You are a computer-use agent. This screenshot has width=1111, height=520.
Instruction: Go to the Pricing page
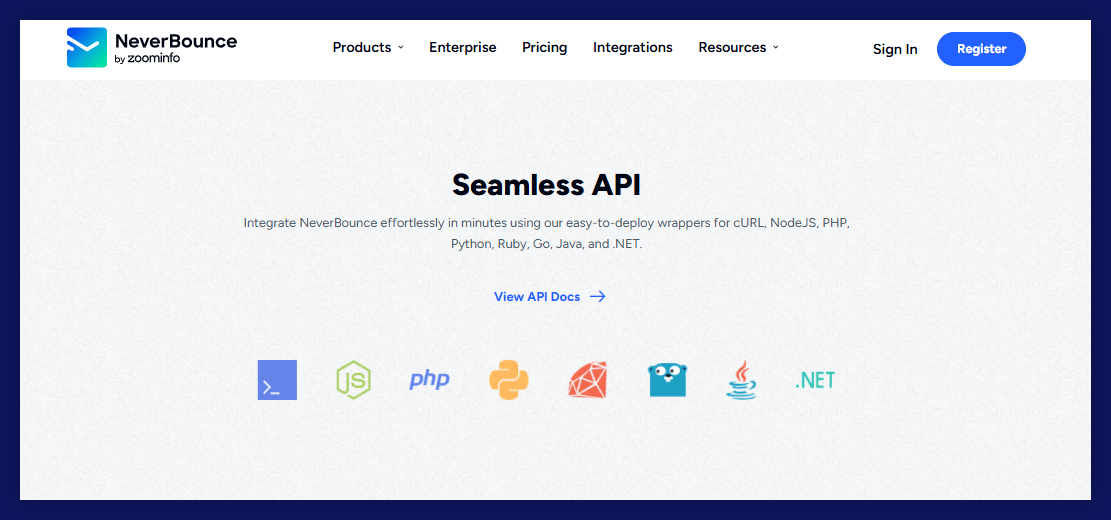[545, 47]
